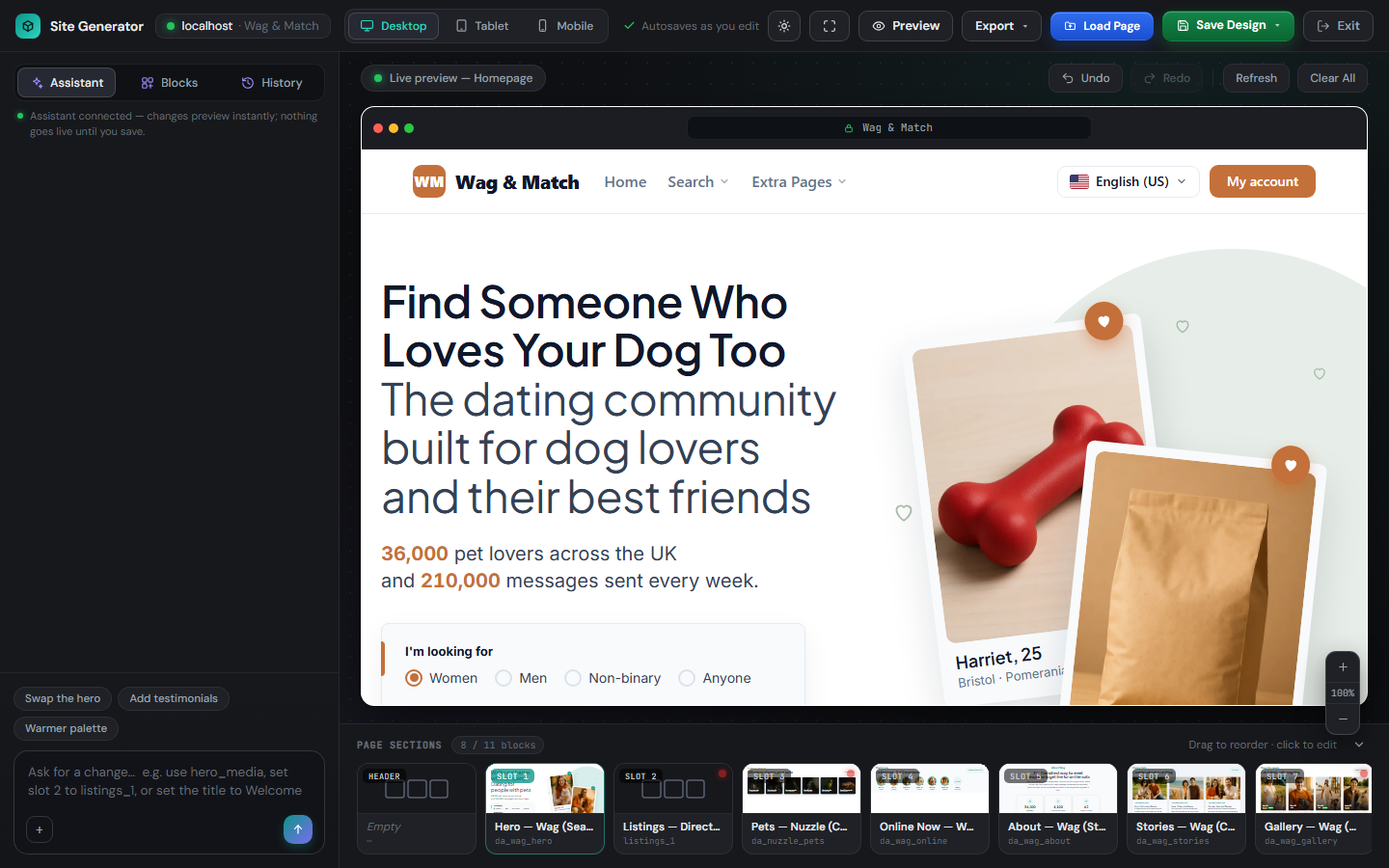
Task: Open Preview with the eye icon button
Action: click(906, 26)
